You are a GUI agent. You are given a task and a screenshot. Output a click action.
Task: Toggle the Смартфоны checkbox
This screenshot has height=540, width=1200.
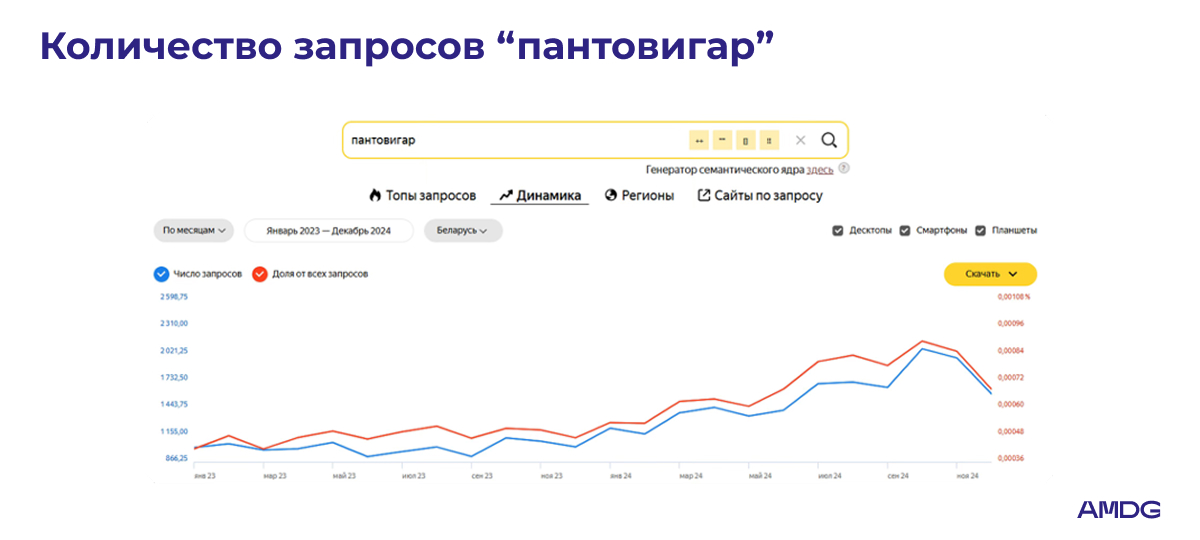pyautogui.click(x=906, y=230)
